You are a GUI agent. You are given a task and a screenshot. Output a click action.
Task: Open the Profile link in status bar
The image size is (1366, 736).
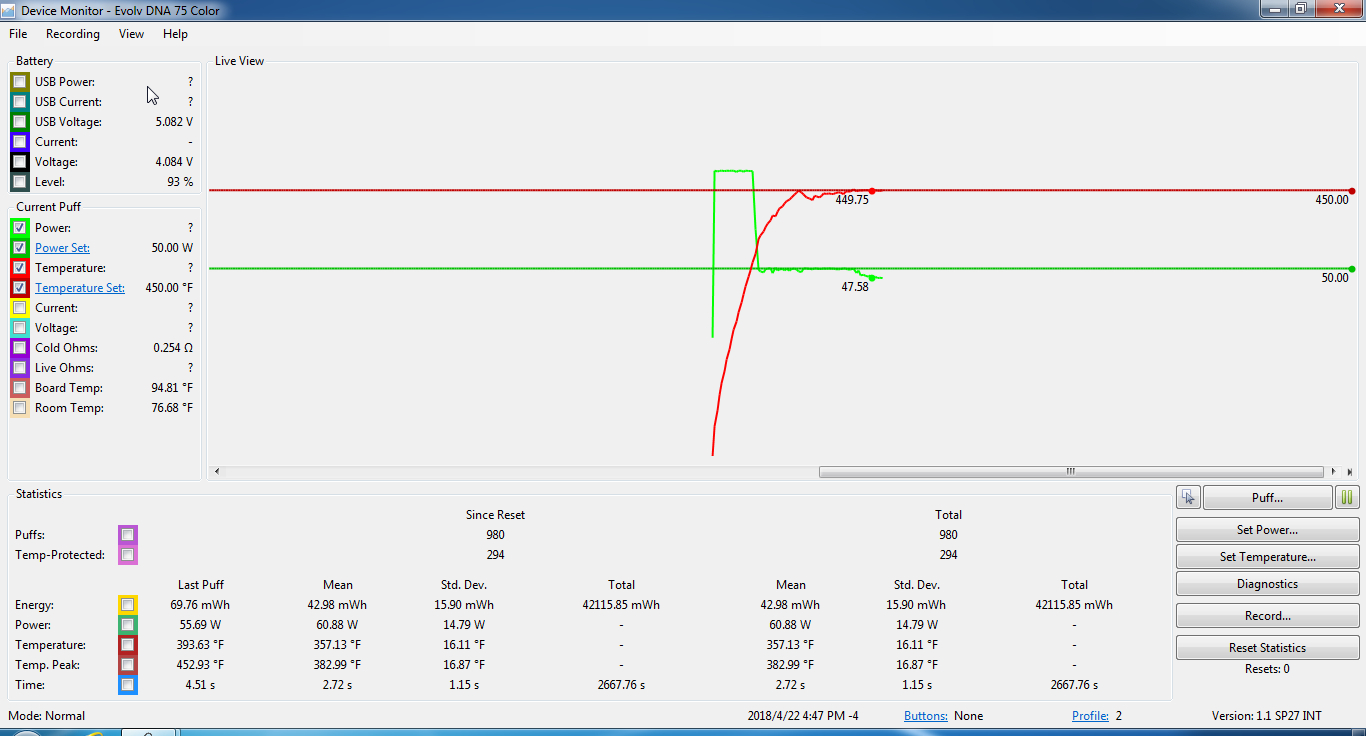click(x=1090, y=716)
